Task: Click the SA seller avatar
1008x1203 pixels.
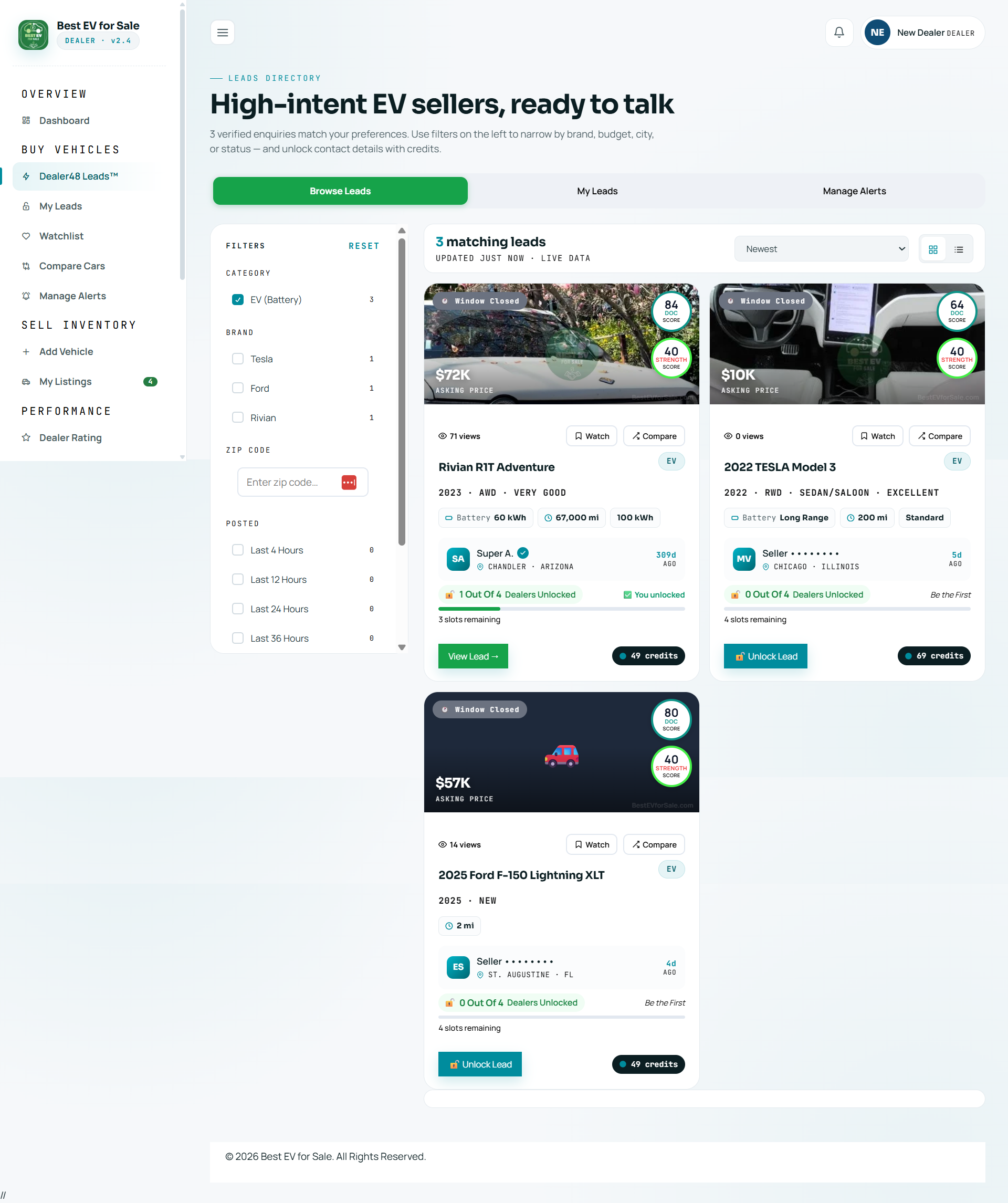Action: (458, 559)
